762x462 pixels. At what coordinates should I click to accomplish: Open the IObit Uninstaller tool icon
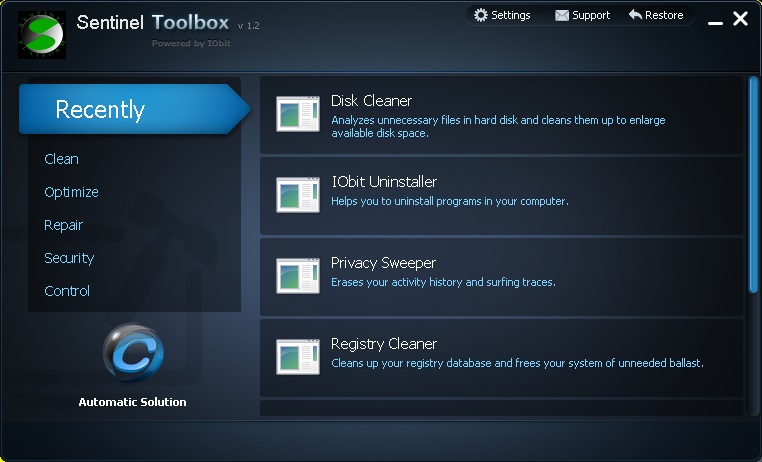coord(298,195)
